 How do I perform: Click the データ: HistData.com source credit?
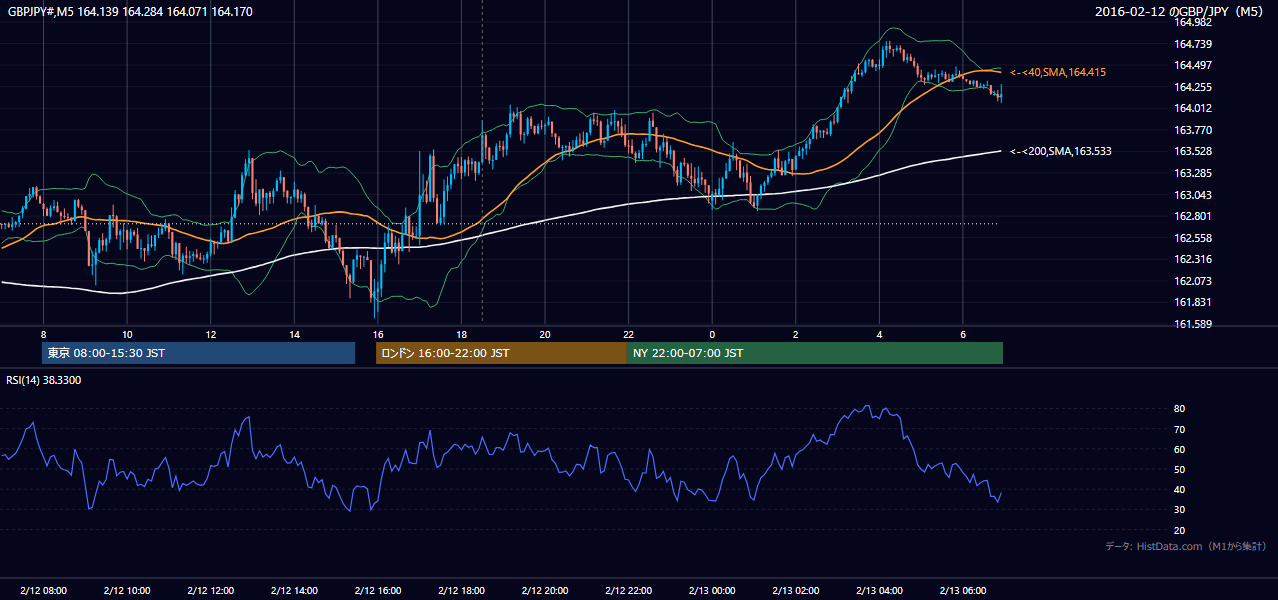point(1185,546)
